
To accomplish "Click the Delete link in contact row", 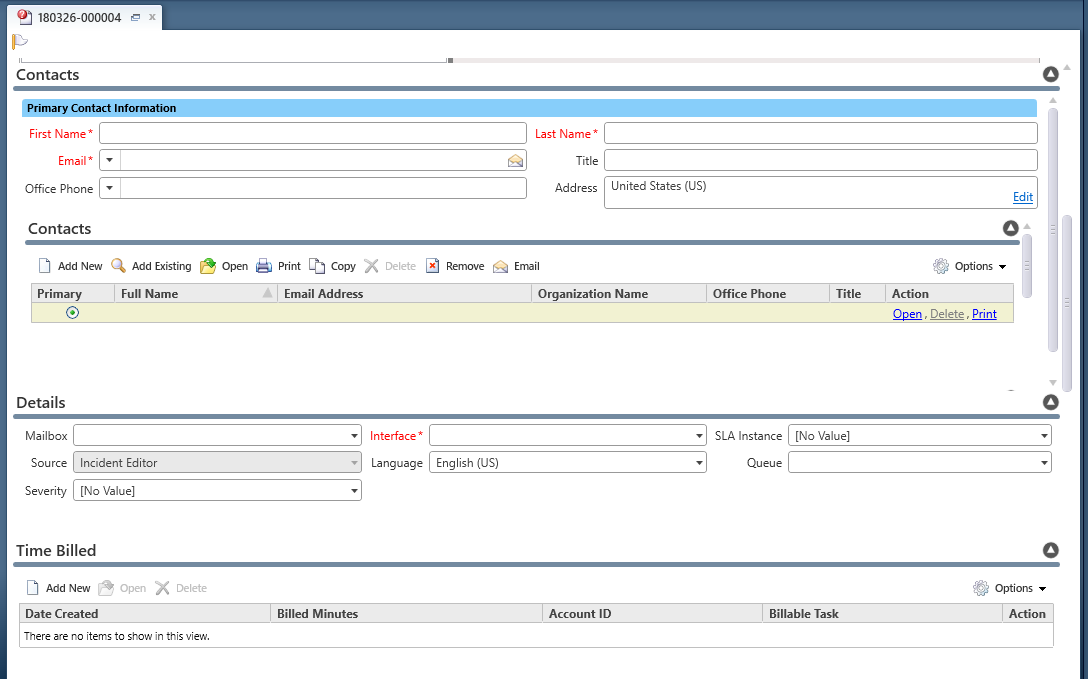I will [946, 314].
